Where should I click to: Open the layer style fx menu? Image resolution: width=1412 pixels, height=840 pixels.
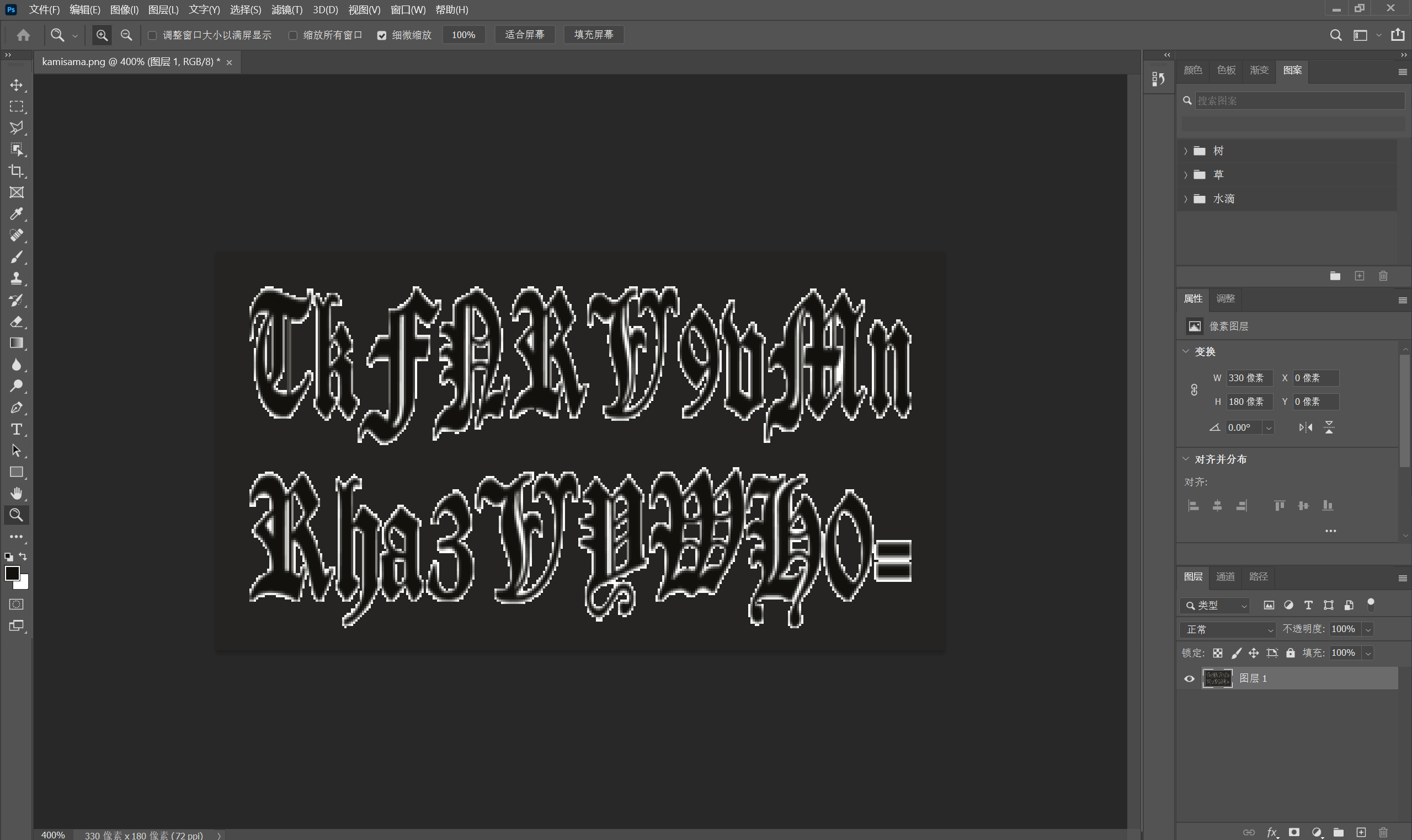(1272, 832)
